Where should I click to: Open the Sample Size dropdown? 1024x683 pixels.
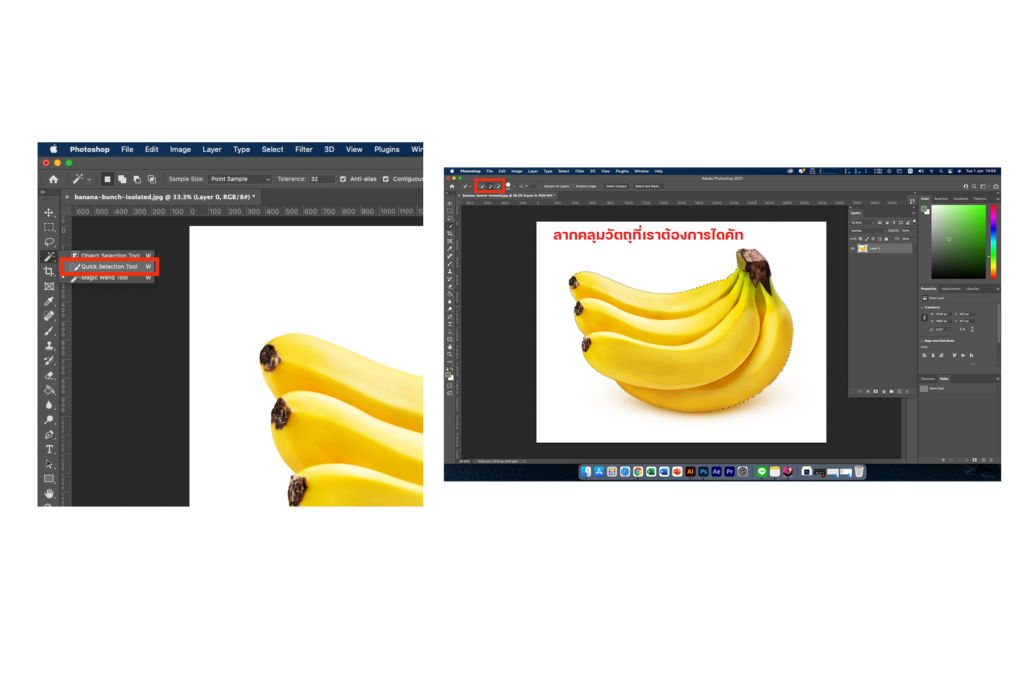coord(240,179)
